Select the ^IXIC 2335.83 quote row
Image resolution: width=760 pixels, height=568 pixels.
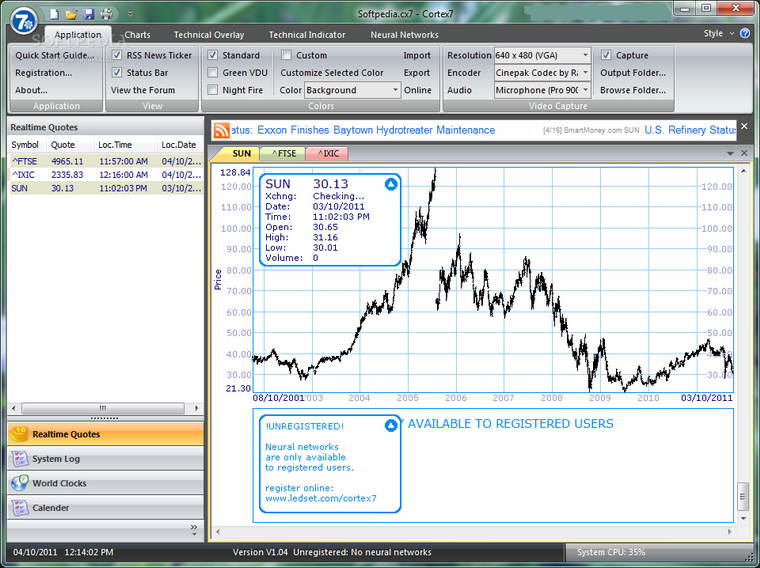click(106, 174)
